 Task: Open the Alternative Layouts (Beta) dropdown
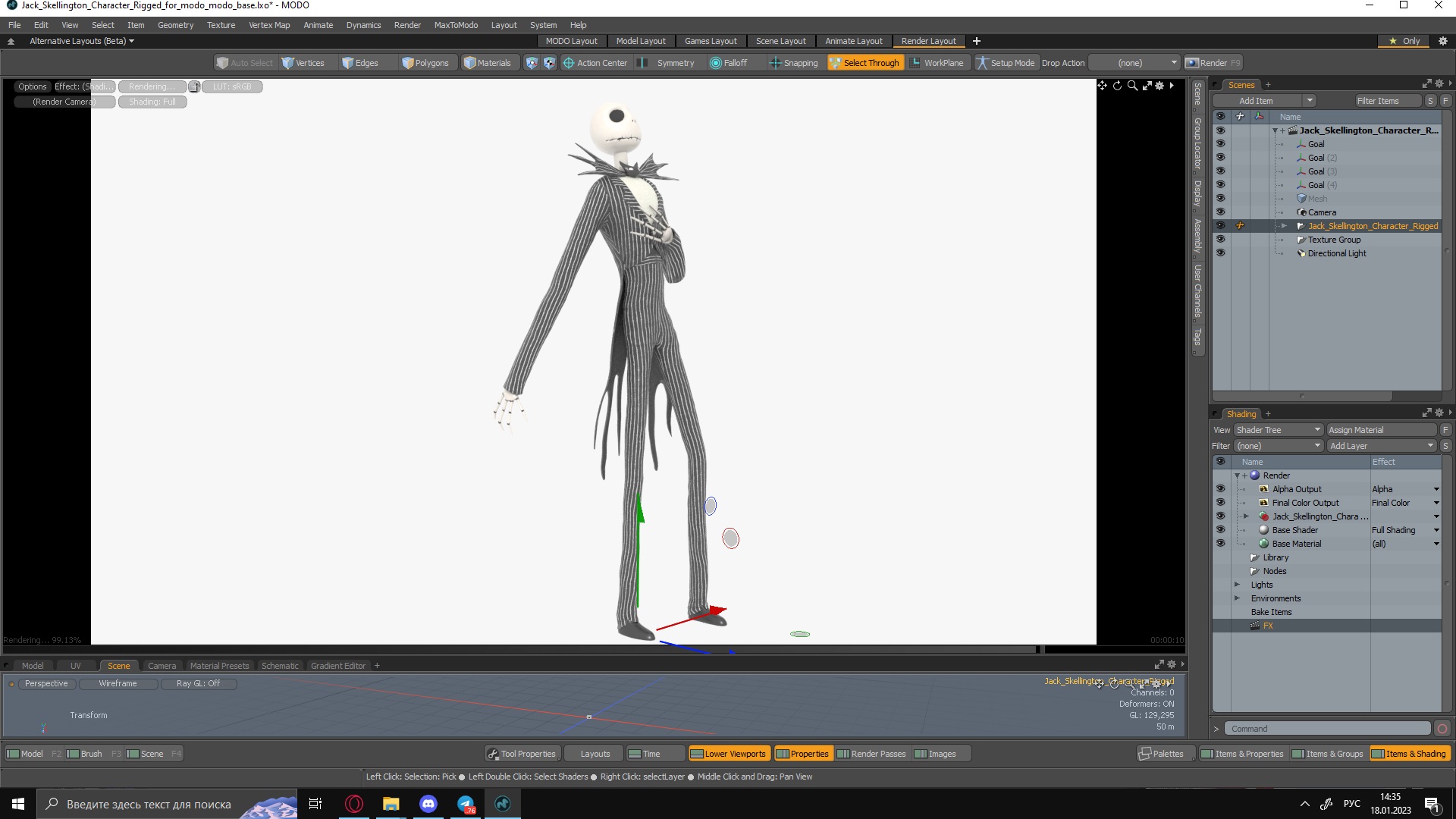click(x=82, y=41)
